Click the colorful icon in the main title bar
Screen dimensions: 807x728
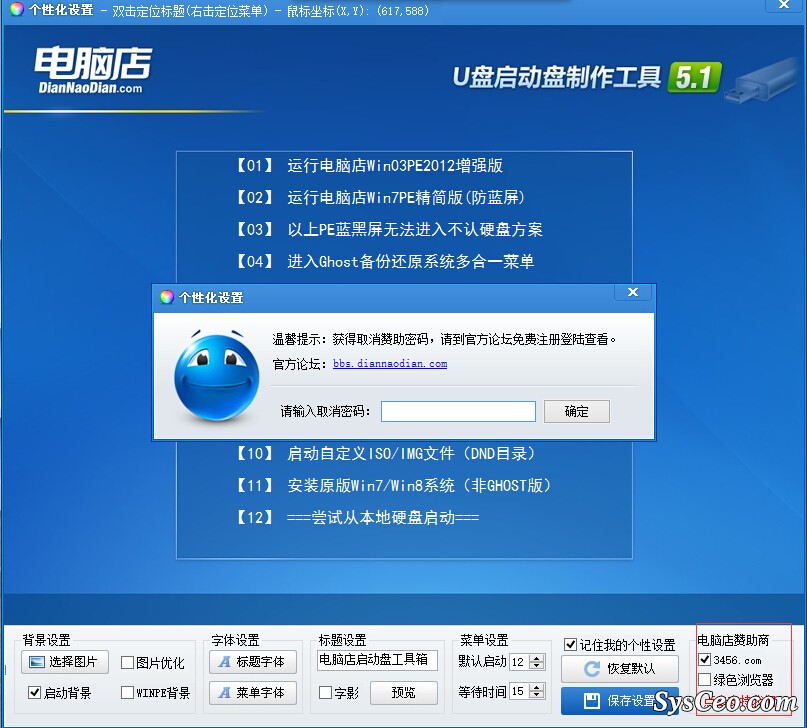pyautogui.click(x=17, y=10)
